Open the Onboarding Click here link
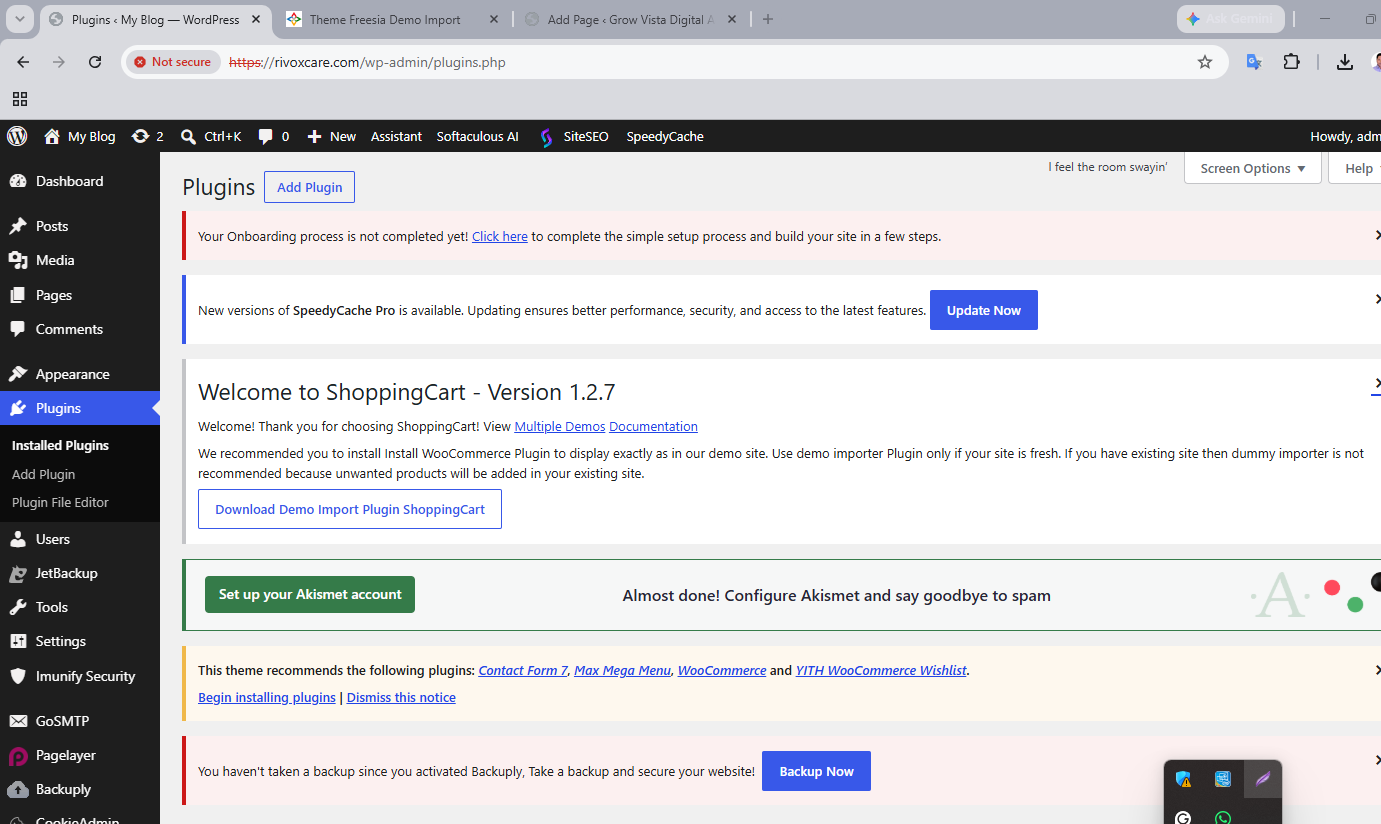This screenshot has width=1381, height=824. pyautogui.click(x=500, y=237)
